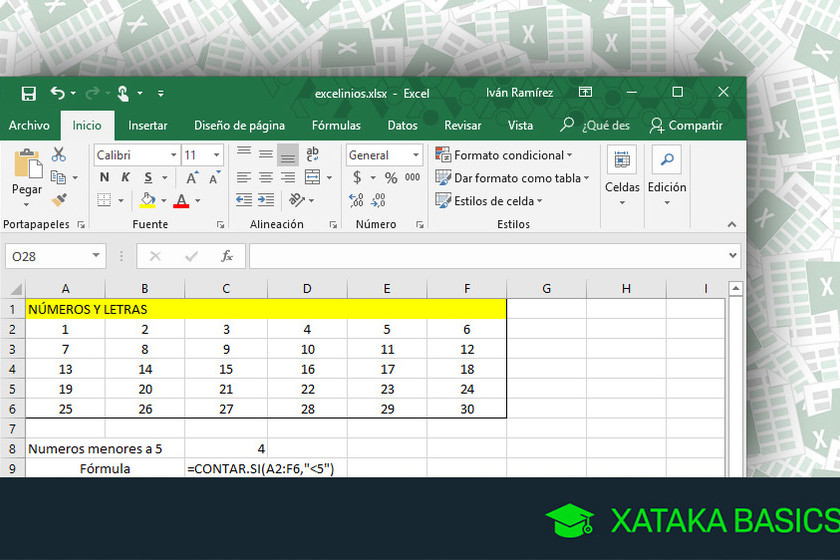
Task: Click the ¿Qué des search box
Action: (595, 125)
